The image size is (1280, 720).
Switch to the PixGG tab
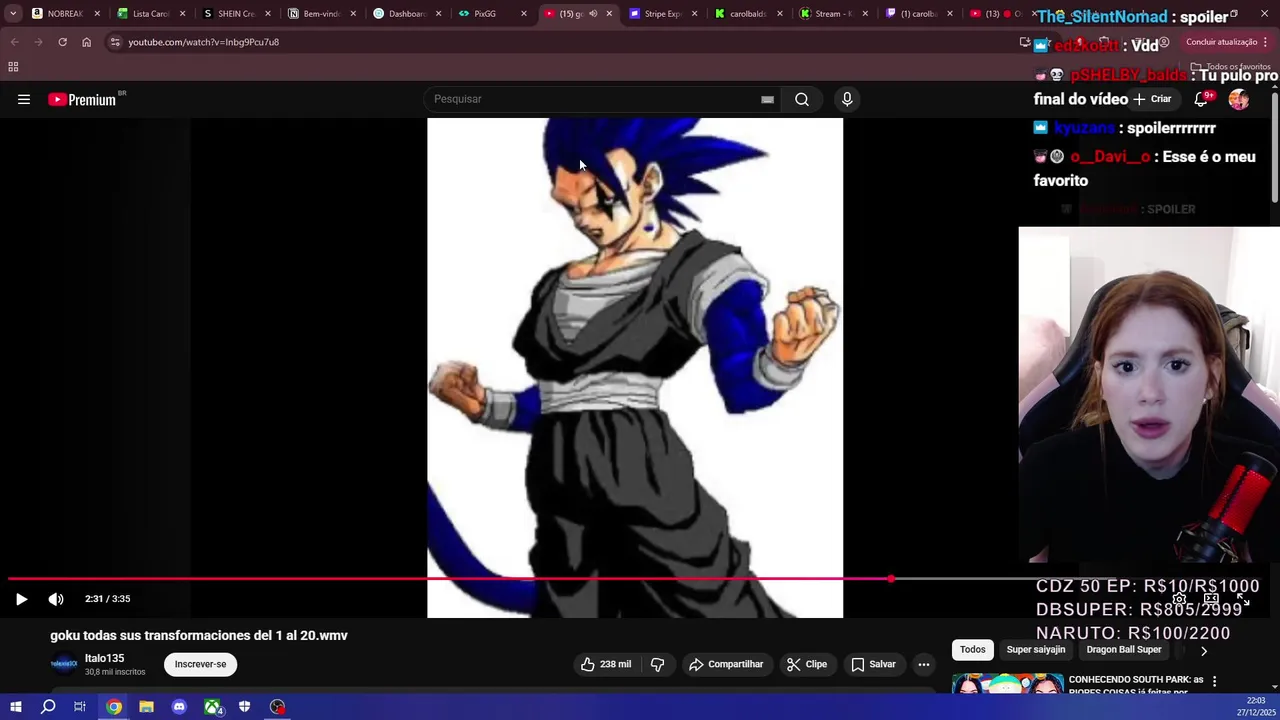click(485, 14)
